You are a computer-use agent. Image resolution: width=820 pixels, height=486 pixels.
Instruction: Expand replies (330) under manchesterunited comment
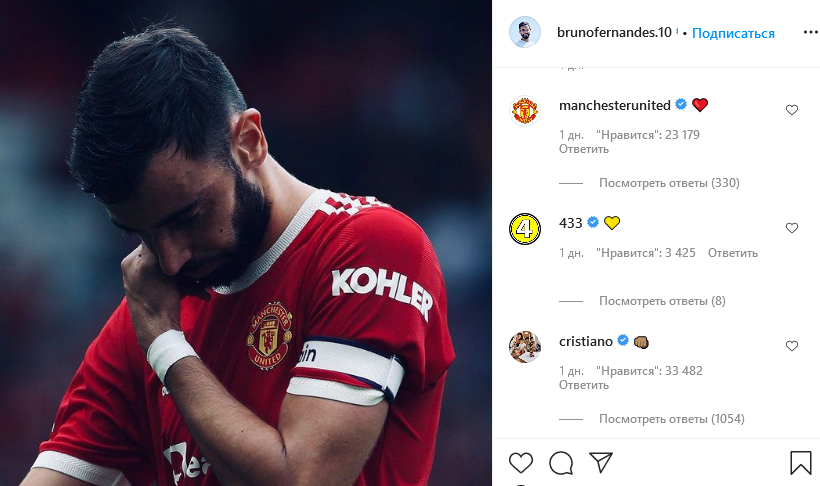point(669,183)
